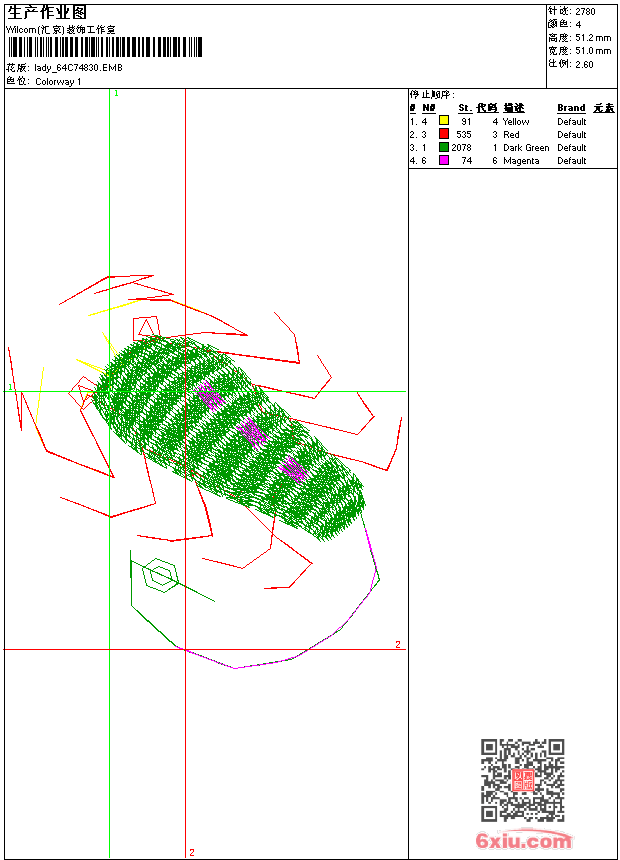The image size is (620, 860).
Task: Click the green hexagon shape in design
Action: click(x=160, y=575)
